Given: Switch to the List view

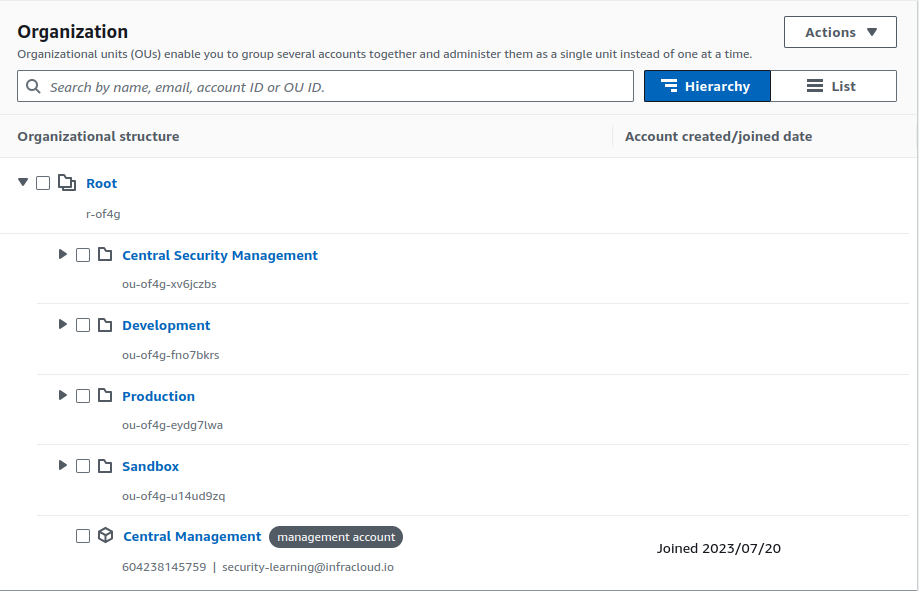Looking at the screenshot, I should [x=832, y=87].
